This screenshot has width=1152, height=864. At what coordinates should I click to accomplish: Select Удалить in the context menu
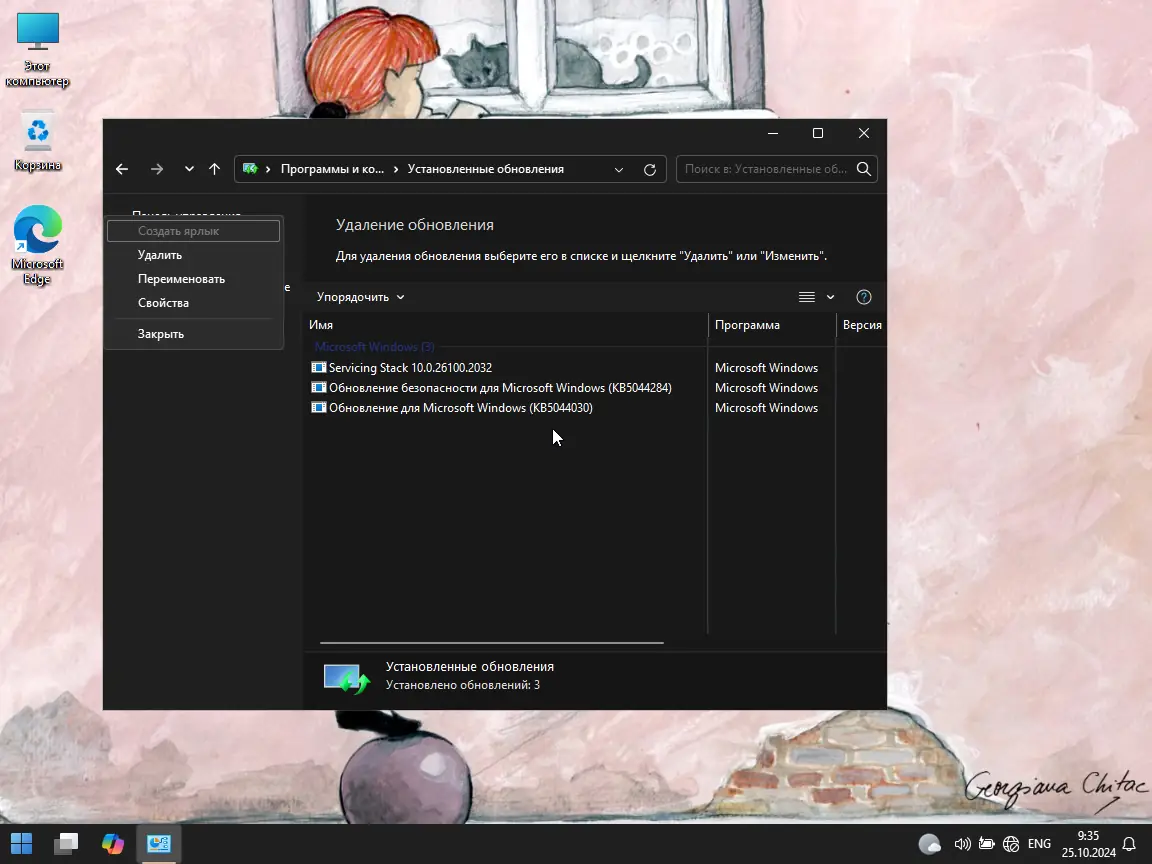coord(159,254)
